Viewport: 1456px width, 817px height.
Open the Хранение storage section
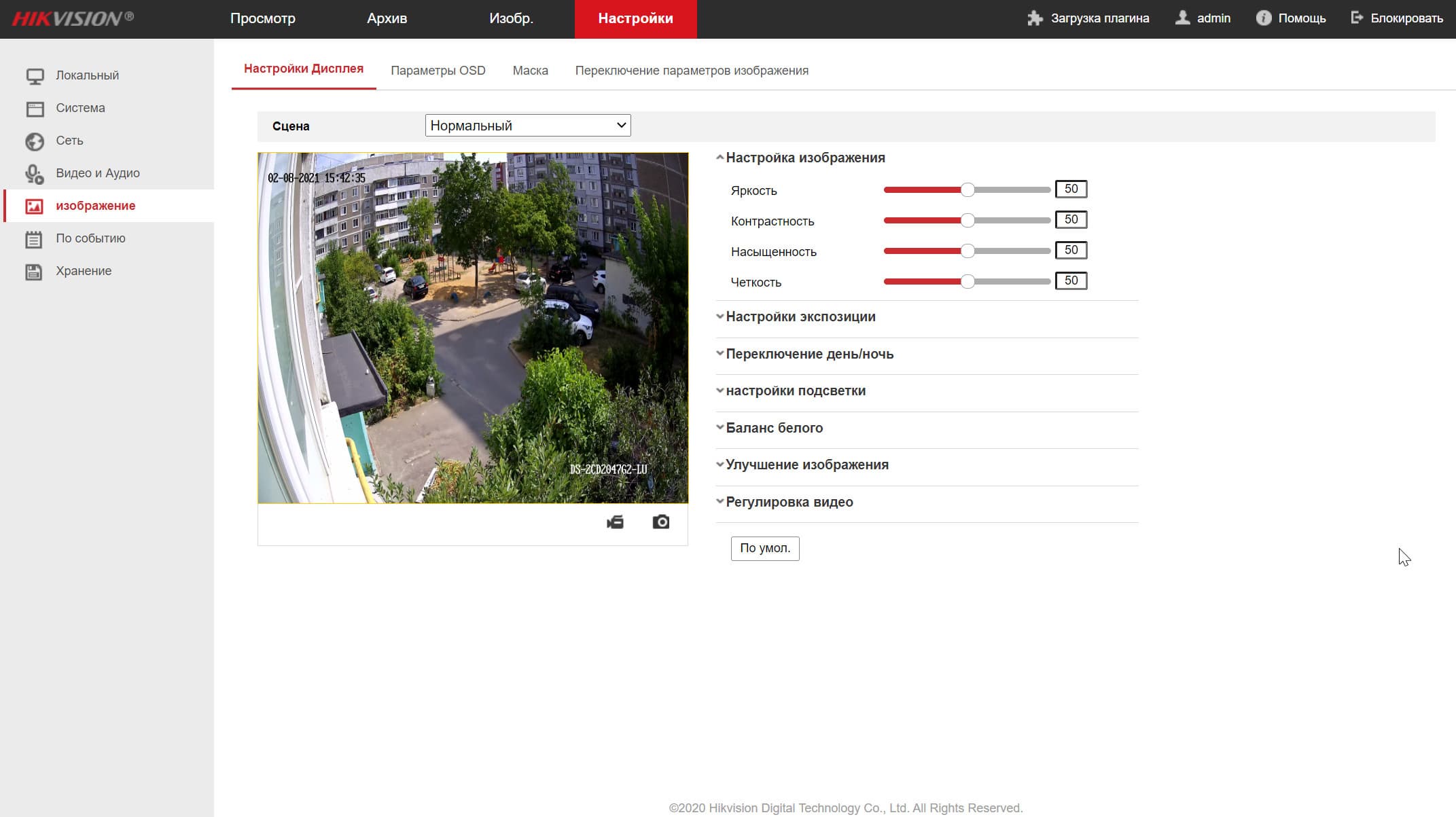pos(83,271)
